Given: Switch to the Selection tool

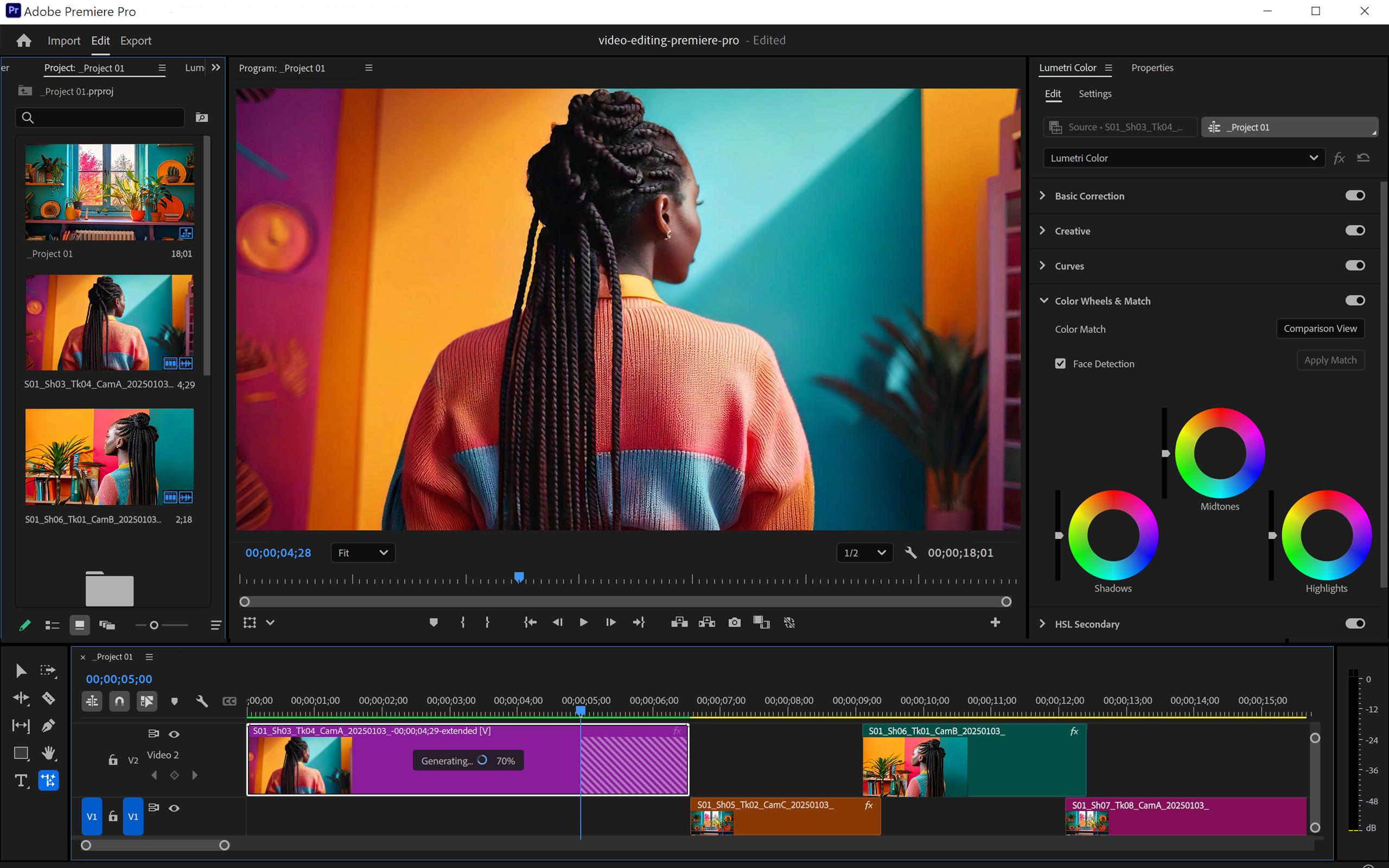Looking at the screenshot, I should 21,670.
